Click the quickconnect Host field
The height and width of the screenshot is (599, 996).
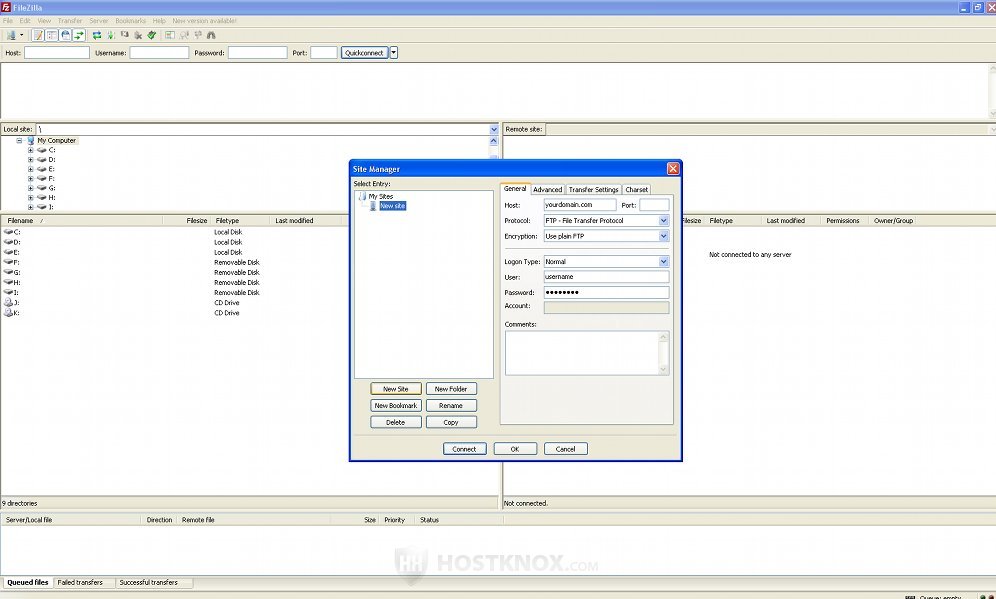pos(57,53)
